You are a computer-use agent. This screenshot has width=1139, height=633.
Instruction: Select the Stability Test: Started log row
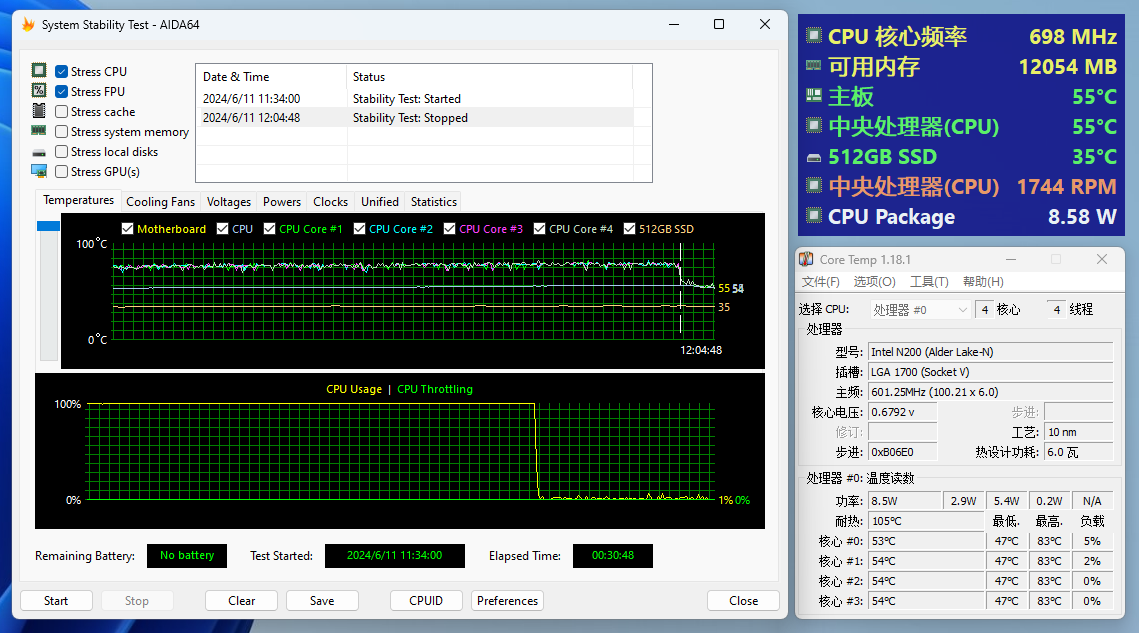416,99
